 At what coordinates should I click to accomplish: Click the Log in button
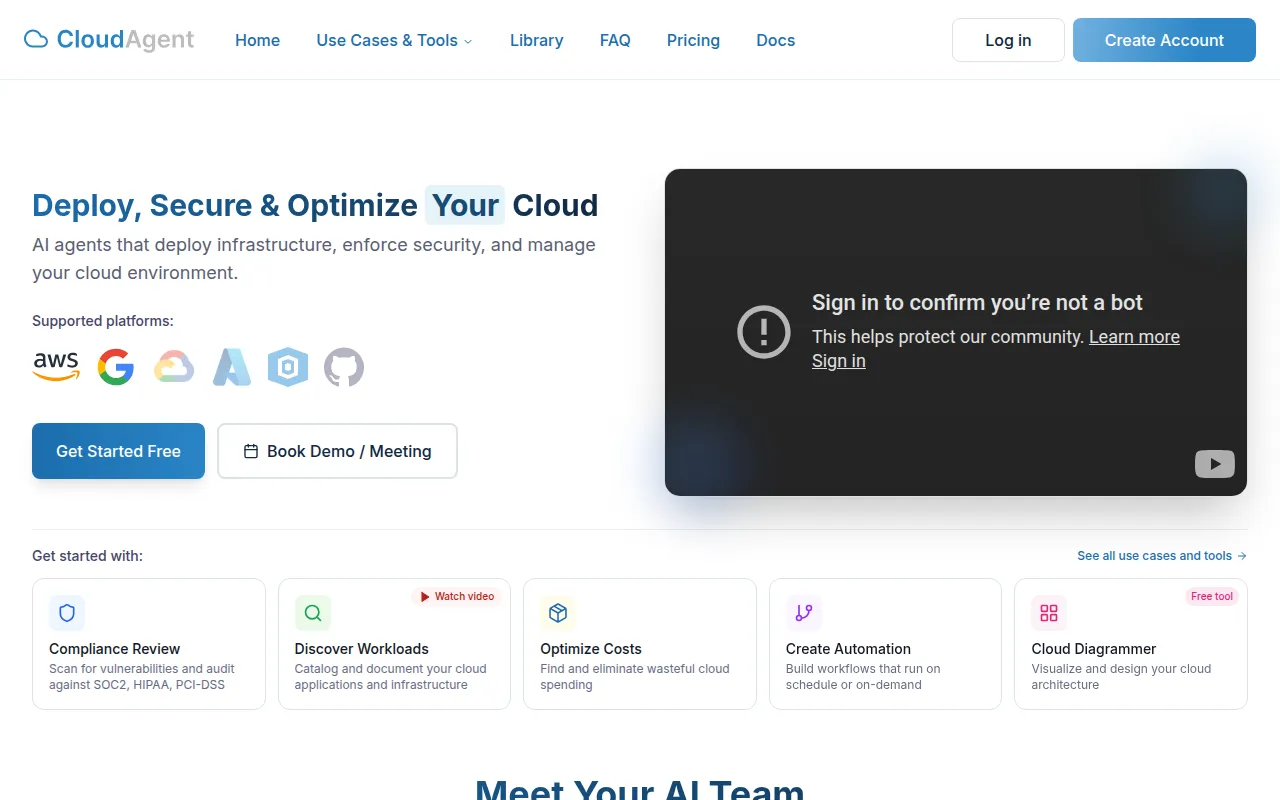click(1008, 40)
